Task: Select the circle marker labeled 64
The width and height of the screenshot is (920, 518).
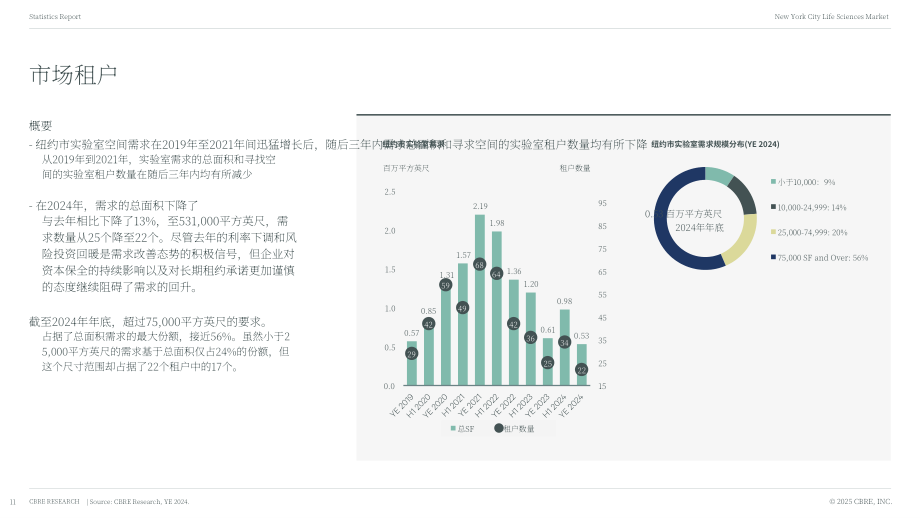Action: [x=496, y=274]
